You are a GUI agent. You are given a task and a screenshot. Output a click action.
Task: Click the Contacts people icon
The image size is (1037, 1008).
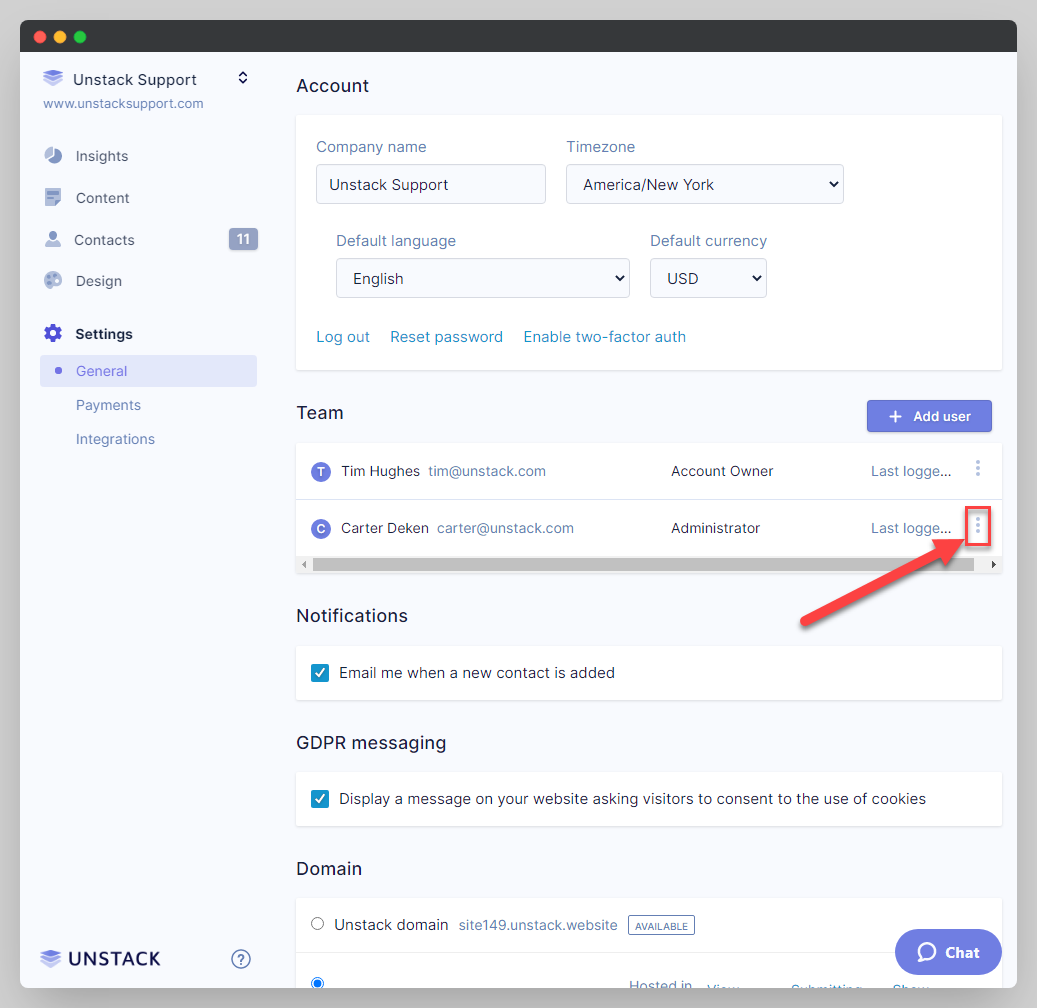tap(53, 239)
